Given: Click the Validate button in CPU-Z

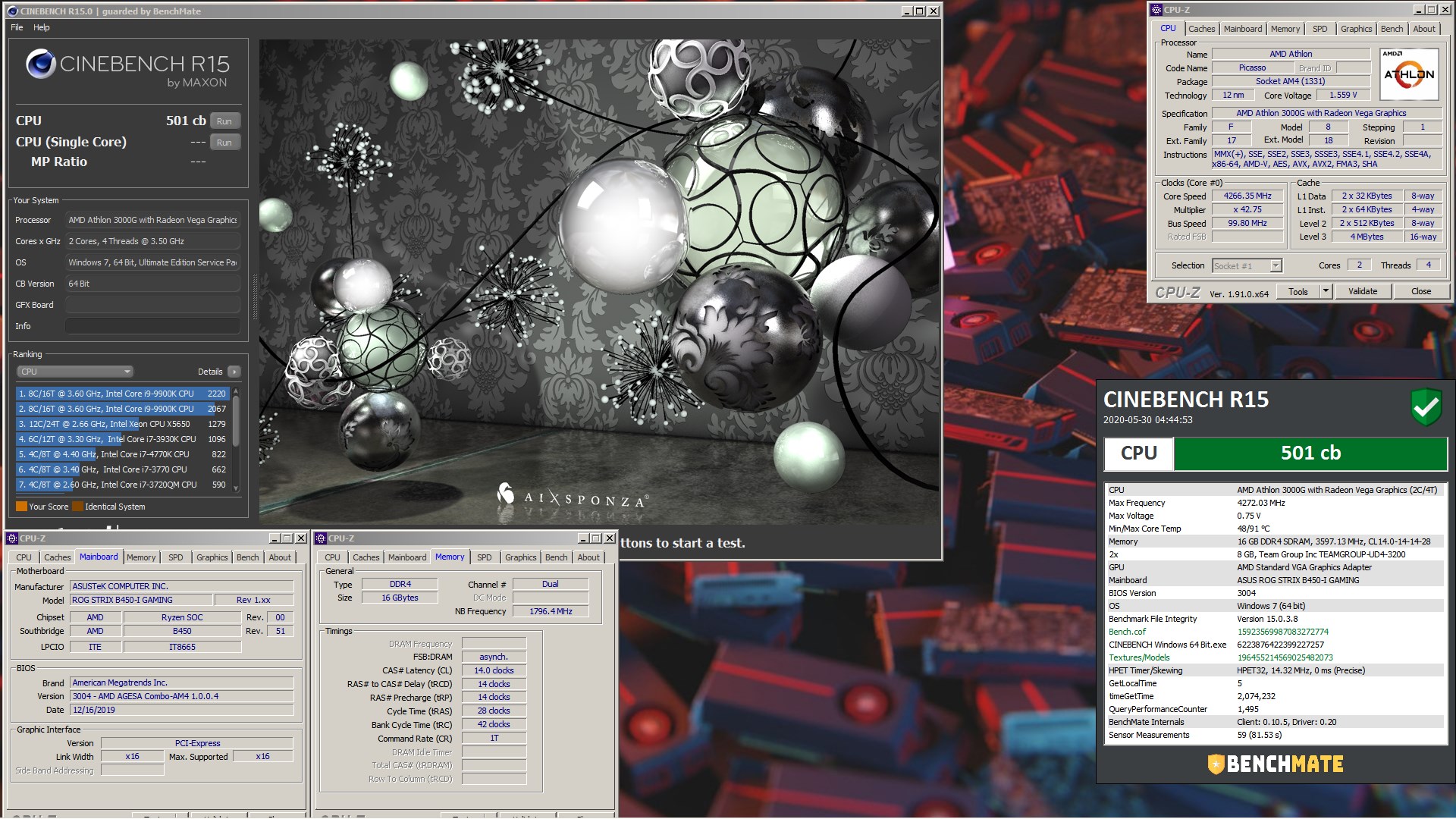Looking at the screenshot, I should click(x=1363, y=291).
